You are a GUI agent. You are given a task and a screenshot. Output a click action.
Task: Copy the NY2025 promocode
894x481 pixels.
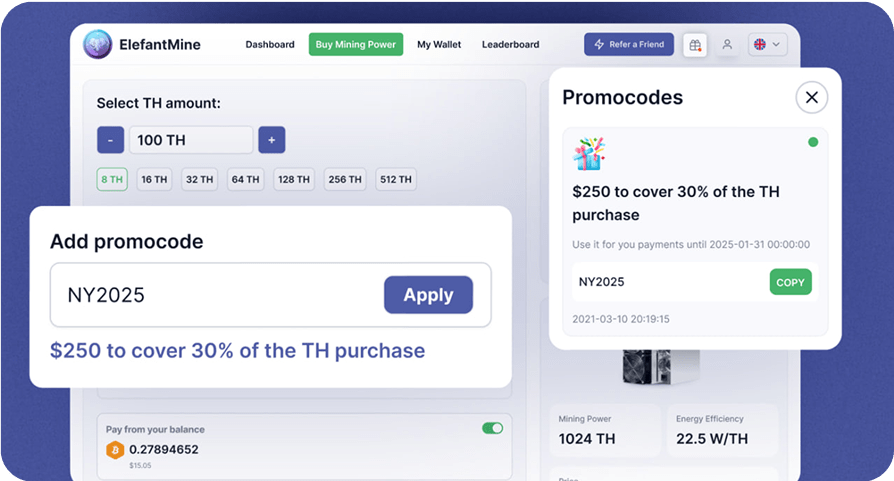[x=790, y=282]
